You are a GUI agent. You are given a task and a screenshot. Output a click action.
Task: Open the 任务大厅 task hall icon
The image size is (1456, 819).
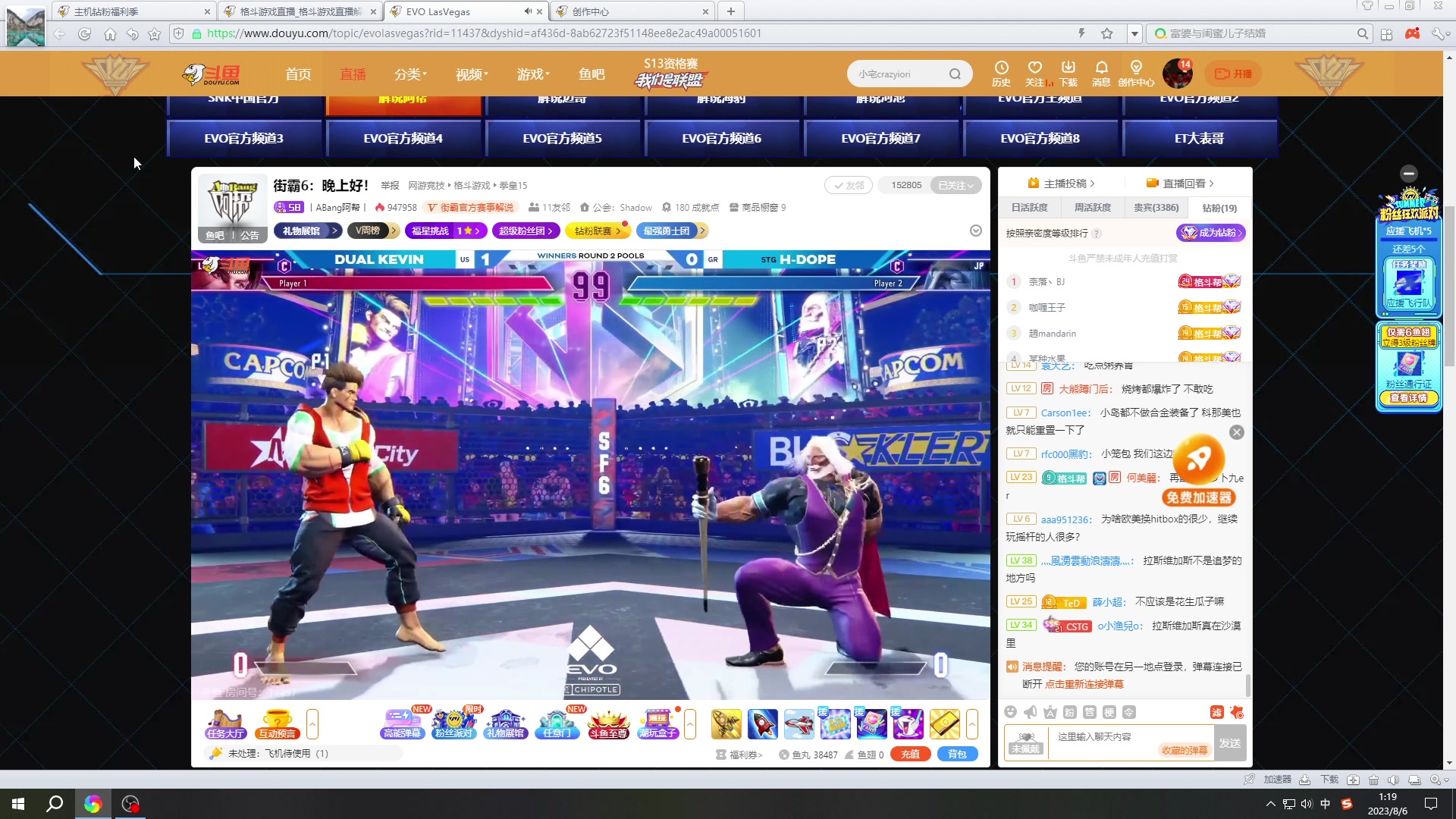(225, 724)
